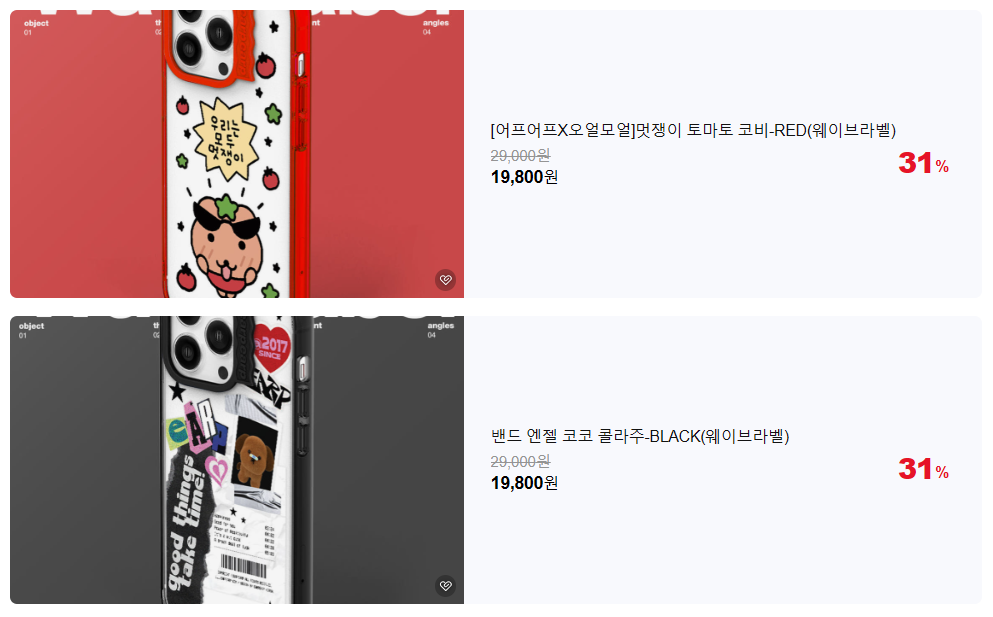Like the red tomato Kobi case with heart icon
993x617 pixels.
point(446,279)
